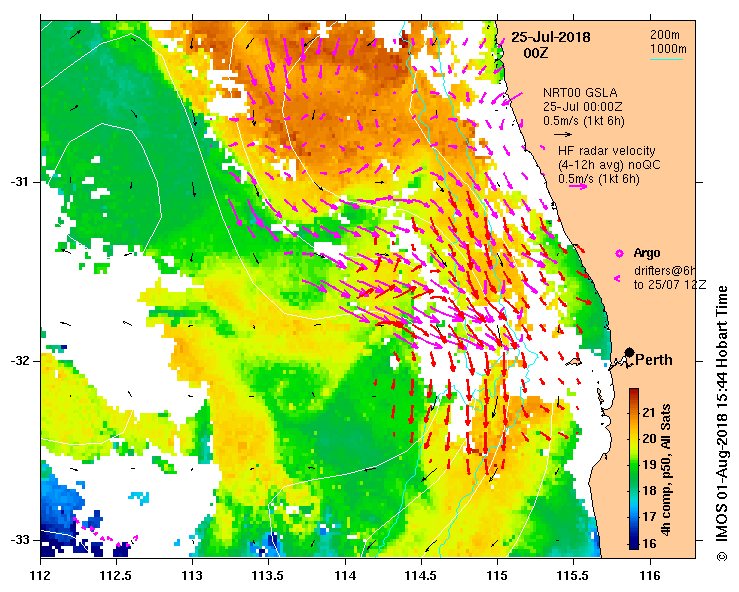Click the color scale value 17
This screenshot has height=592, width=739.
coord(649,517)
